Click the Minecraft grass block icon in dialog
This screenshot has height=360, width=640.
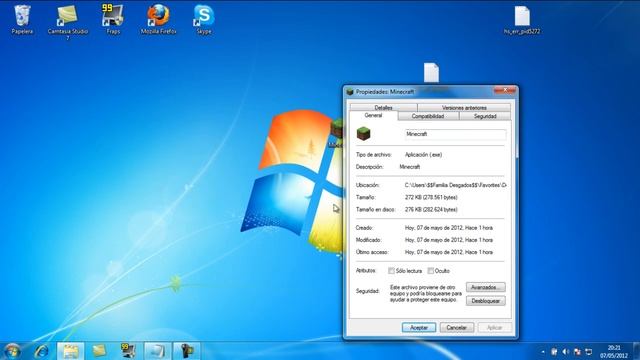tap(363, 133)
